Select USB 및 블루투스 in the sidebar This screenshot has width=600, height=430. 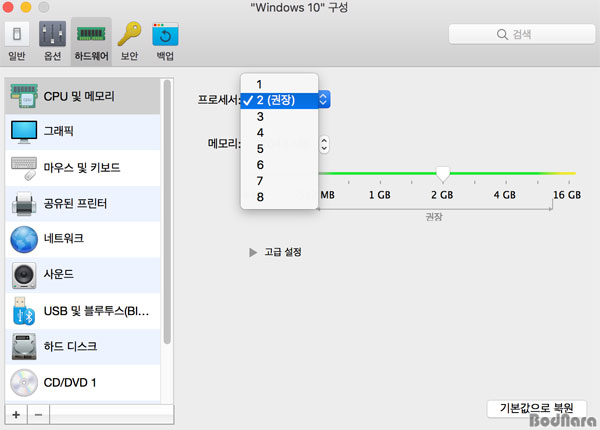(83, 311)
